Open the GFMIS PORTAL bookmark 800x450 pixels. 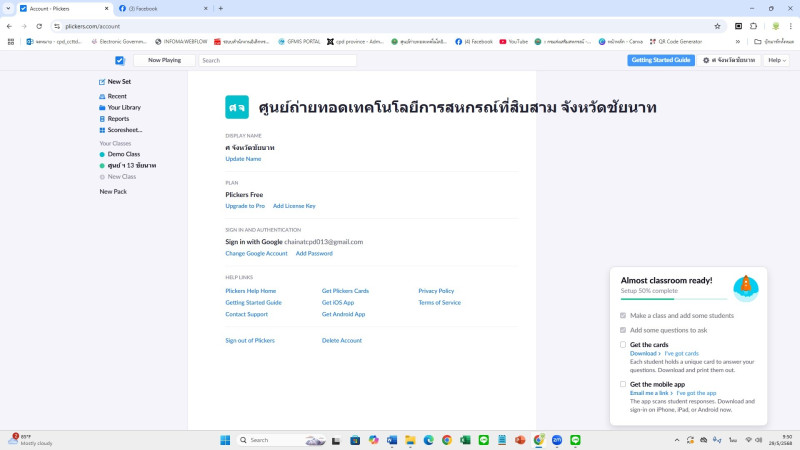click(x=299, y=41)
